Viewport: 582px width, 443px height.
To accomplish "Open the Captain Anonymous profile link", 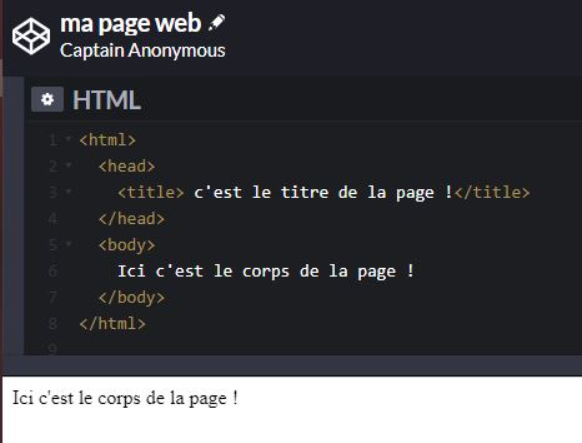I will 143,50.
